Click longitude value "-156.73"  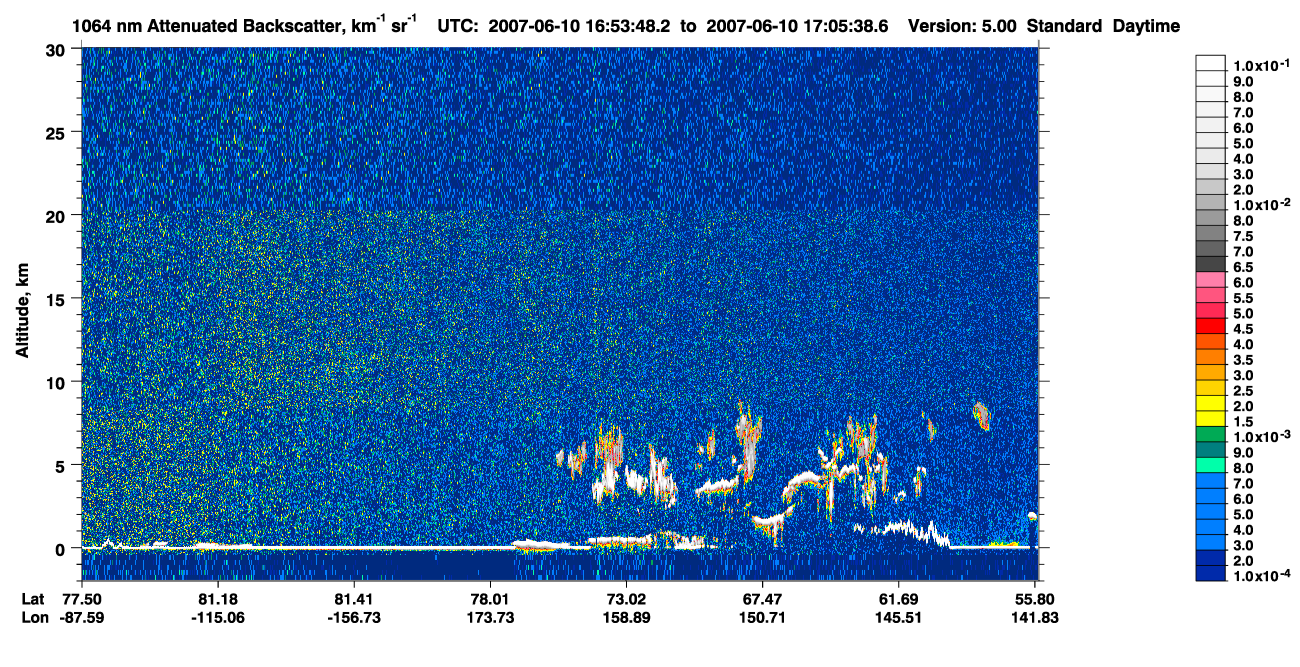(x=353, y=617)
